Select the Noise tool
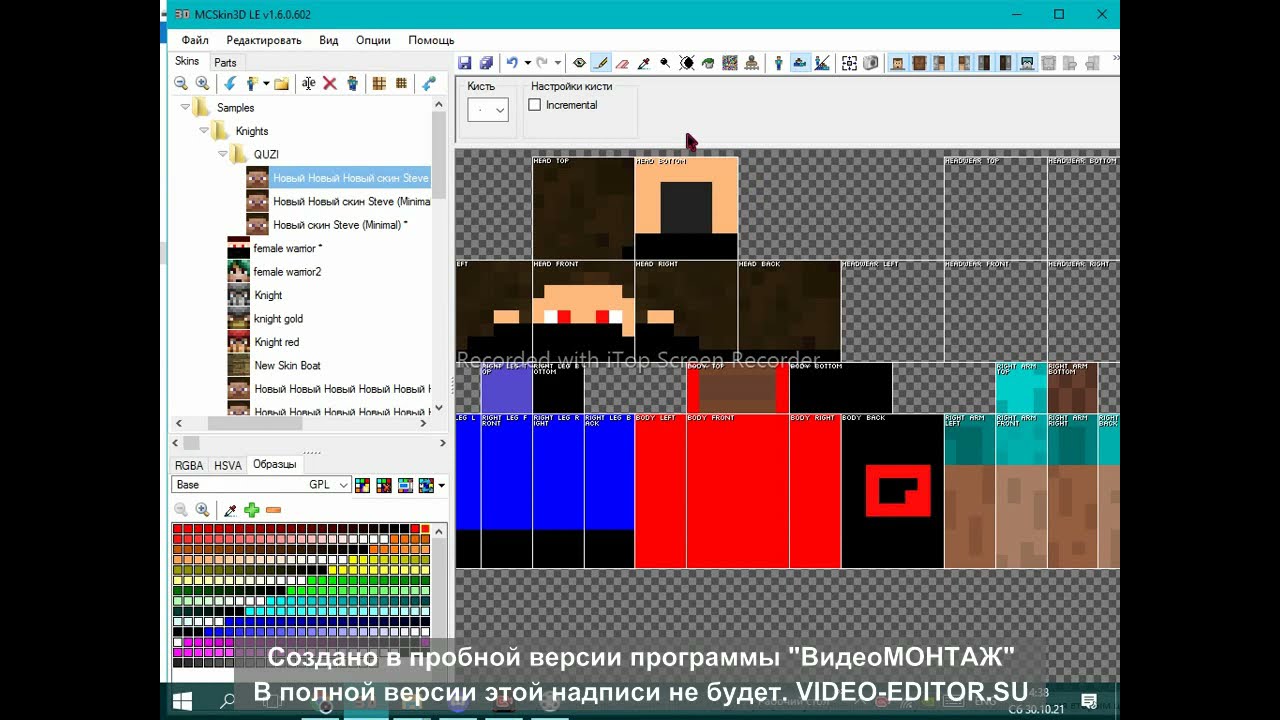1280x720 pixels. pos(729,63)
